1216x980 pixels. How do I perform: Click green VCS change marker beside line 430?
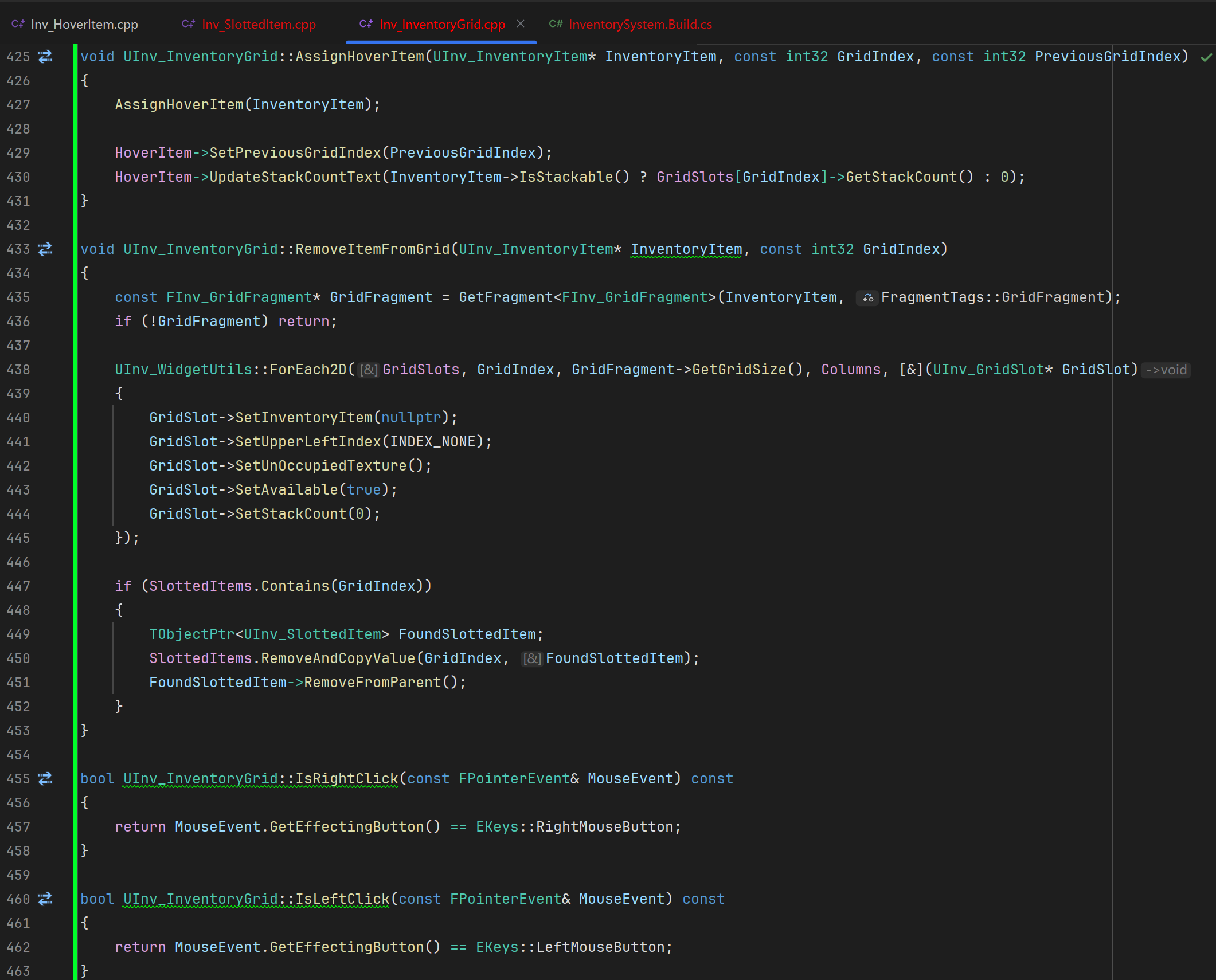click(x=75, y=177)
